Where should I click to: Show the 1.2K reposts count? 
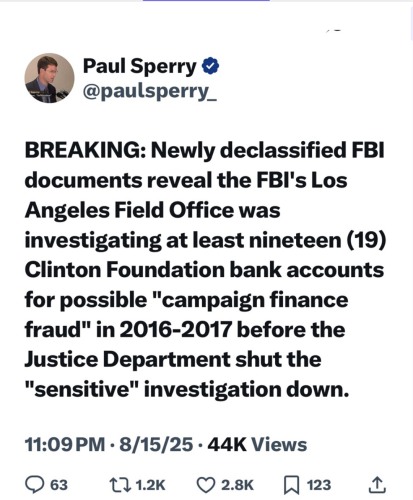pyautogui.click(x=150, y=485)
